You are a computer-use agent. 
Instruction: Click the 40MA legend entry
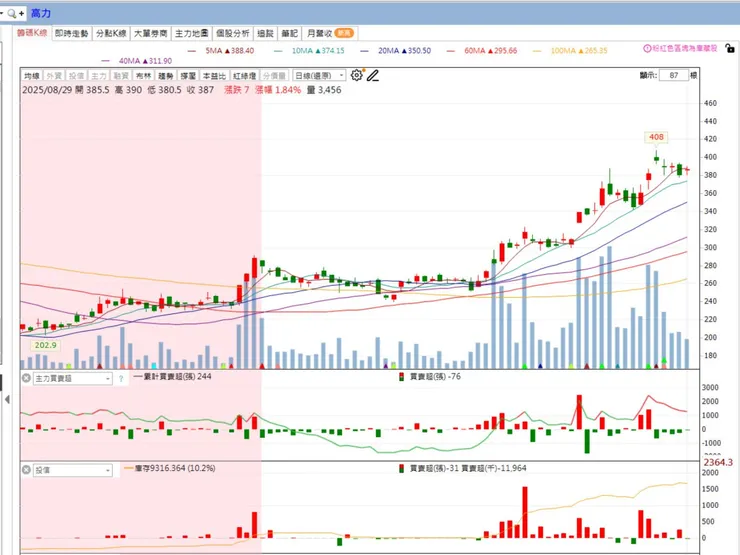(x=137, y=61)
